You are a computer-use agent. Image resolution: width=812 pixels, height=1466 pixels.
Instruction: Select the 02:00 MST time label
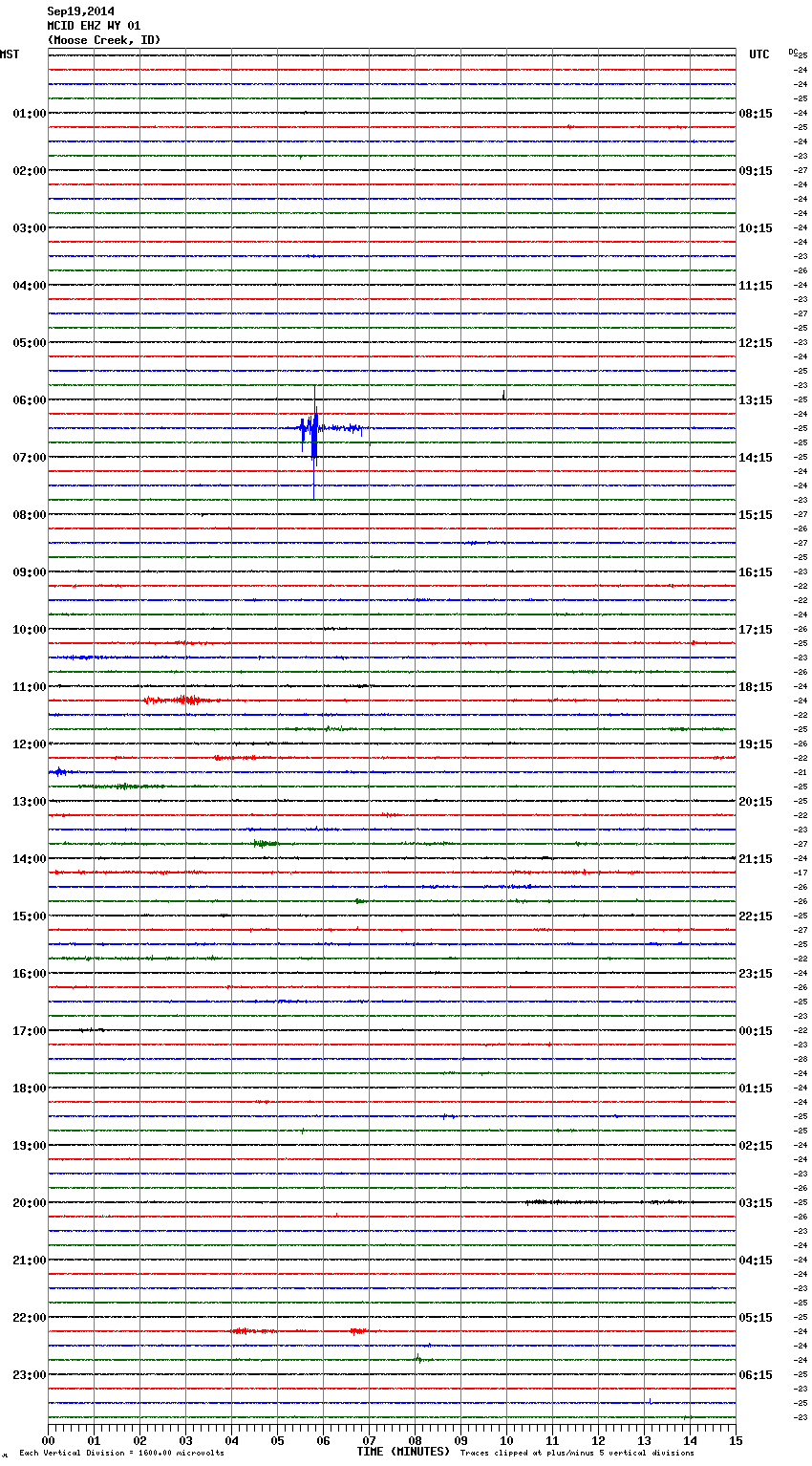click(29, 171)
